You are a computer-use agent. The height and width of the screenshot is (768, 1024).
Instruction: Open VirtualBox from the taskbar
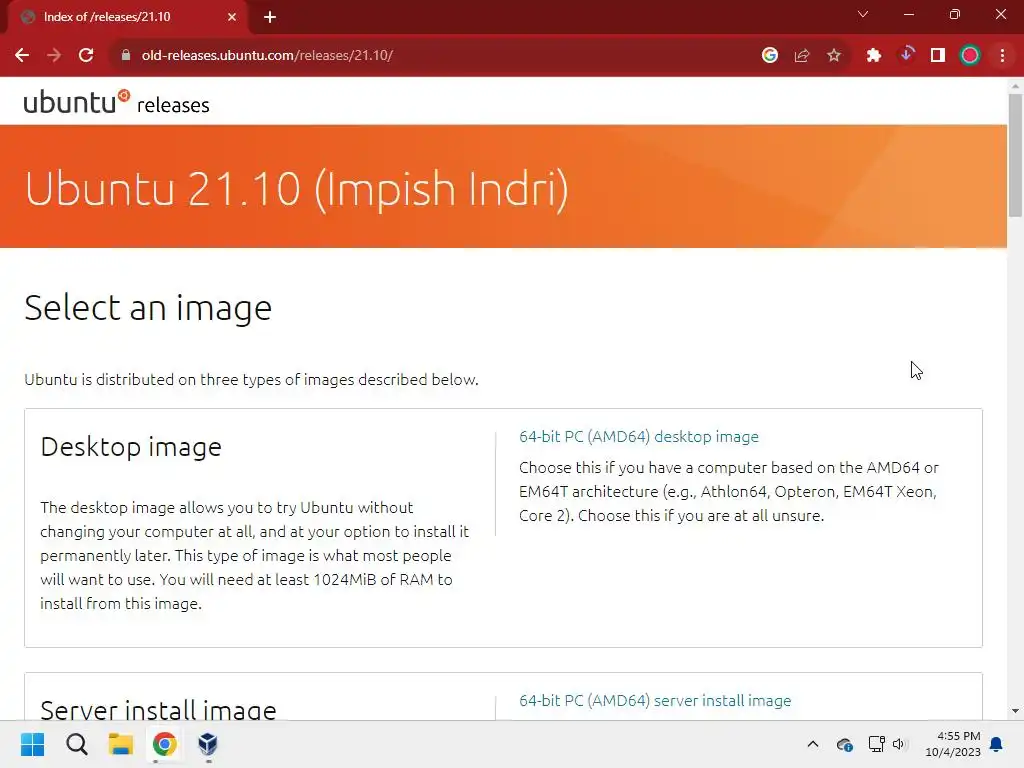pos(208,744)
